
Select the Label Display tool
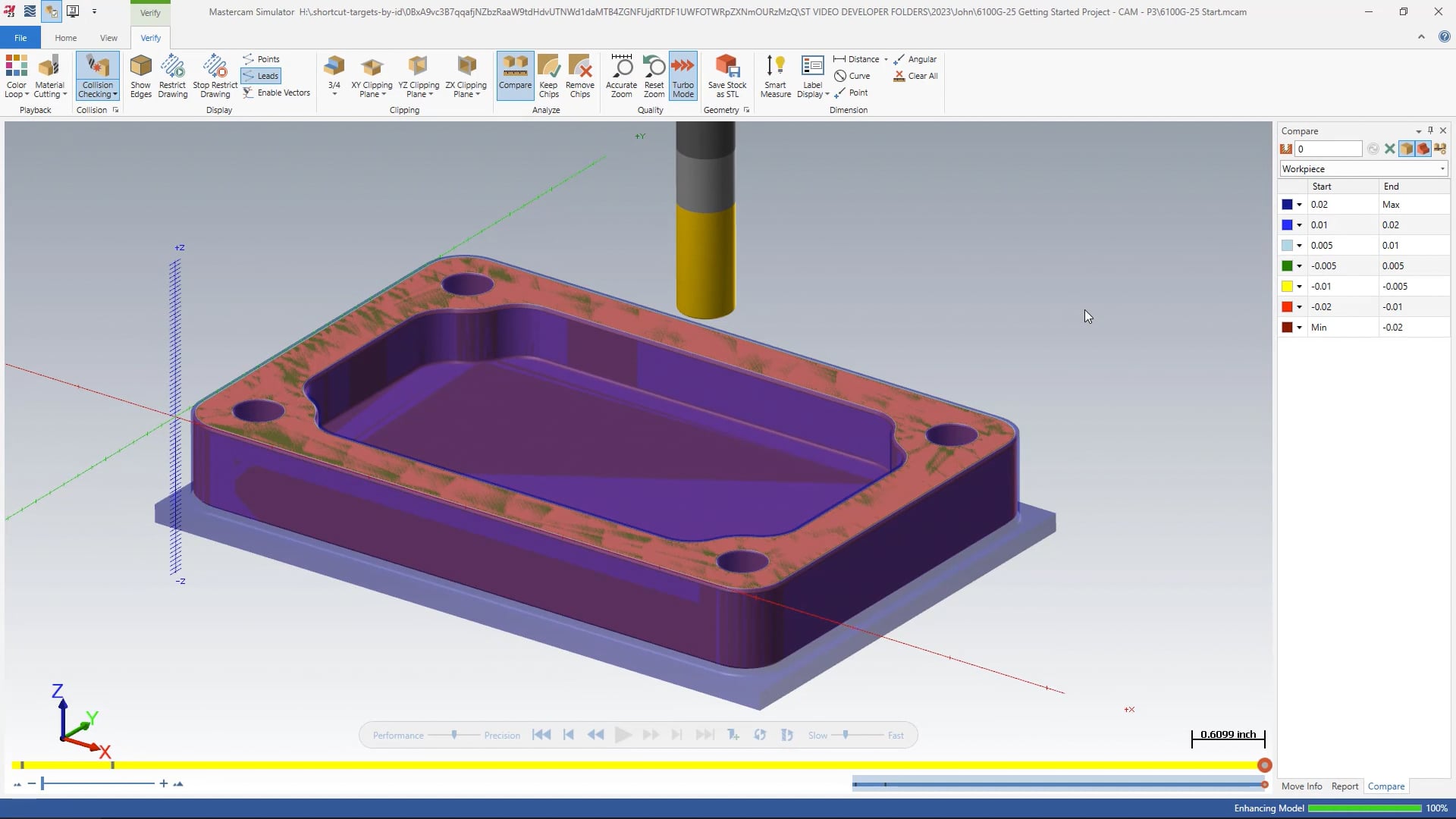812,75
